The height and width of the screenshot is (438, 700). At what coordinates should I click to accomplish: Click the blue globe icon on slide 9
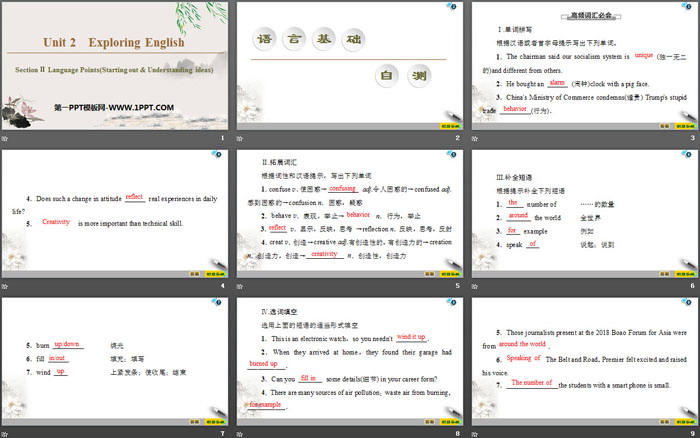(687, 302)
